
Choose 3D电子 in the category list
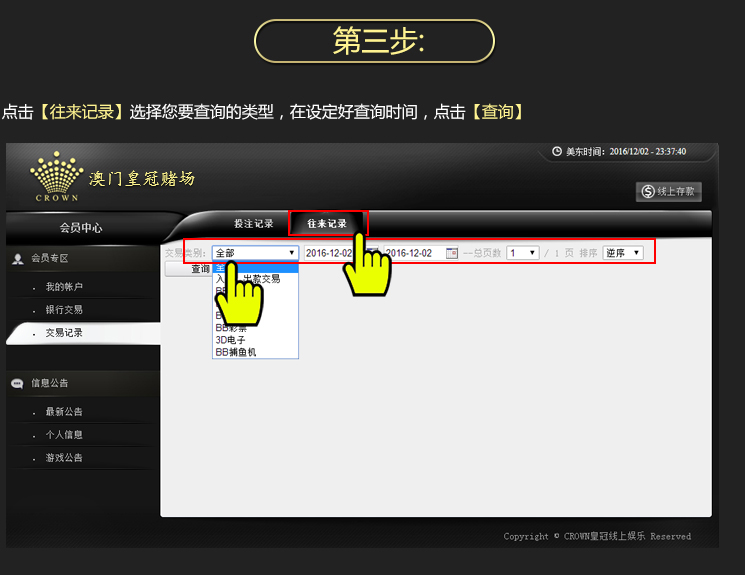pos(232,340)
